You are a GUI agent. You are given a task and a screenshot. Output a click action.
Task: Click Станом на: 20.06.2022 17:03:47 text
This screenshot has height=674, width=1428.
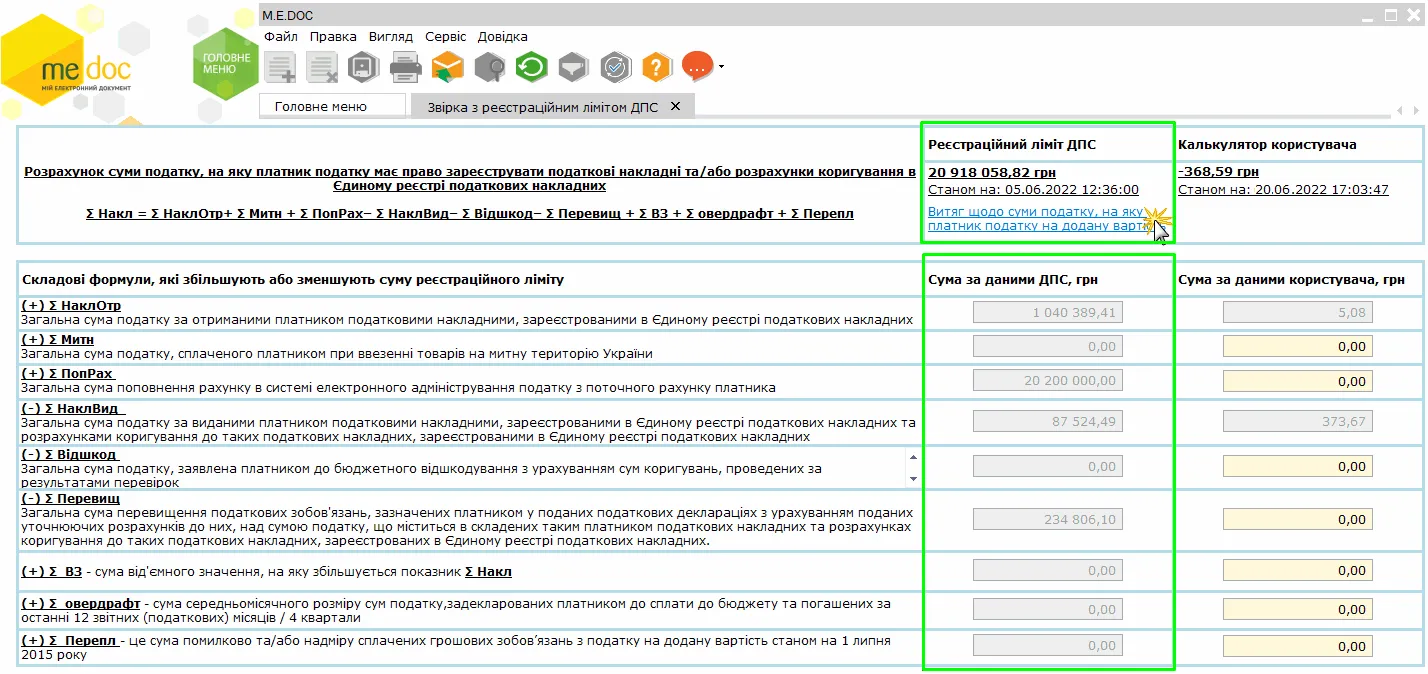click(x=1283, y=189)
